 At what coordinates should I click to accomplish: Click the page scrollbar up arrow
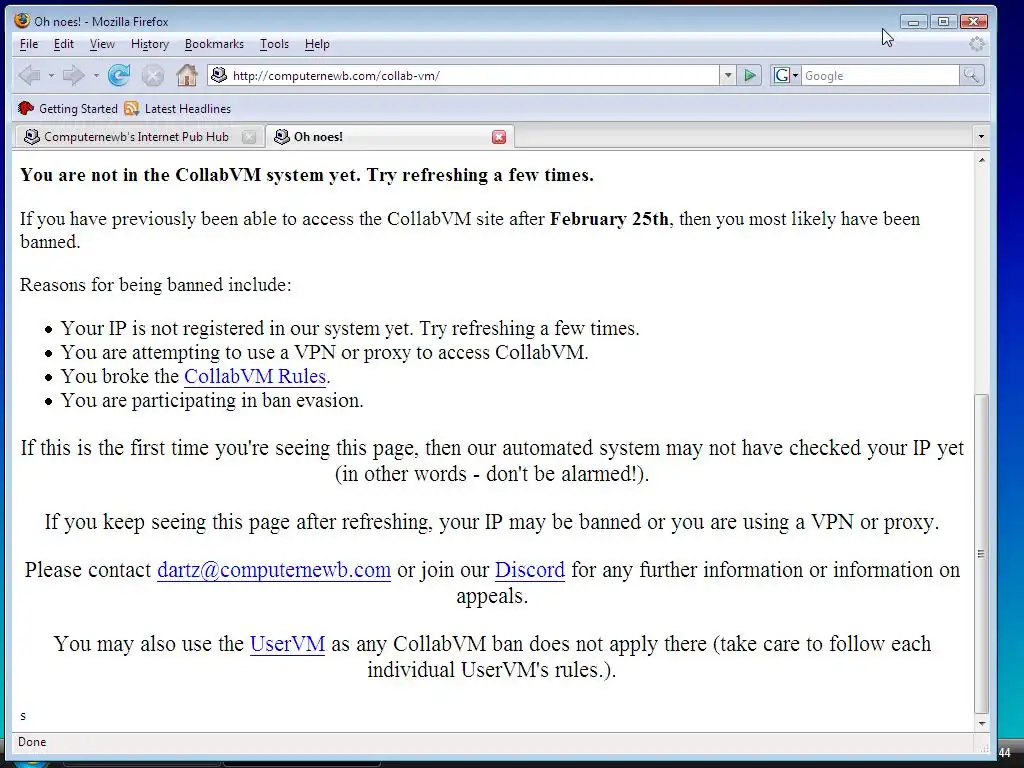981,160
